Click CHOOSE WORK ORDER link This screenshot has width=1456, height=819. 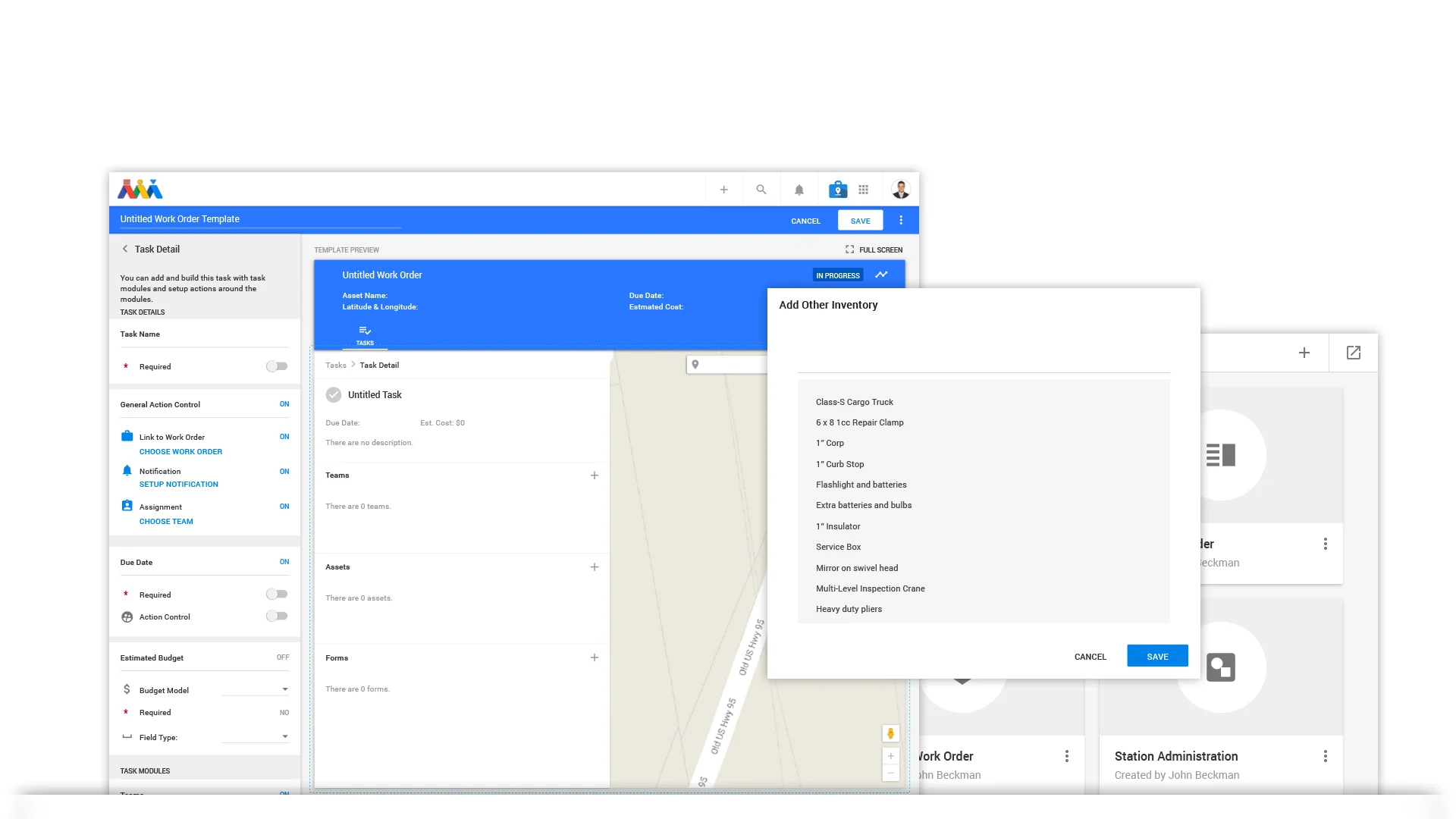180,452
